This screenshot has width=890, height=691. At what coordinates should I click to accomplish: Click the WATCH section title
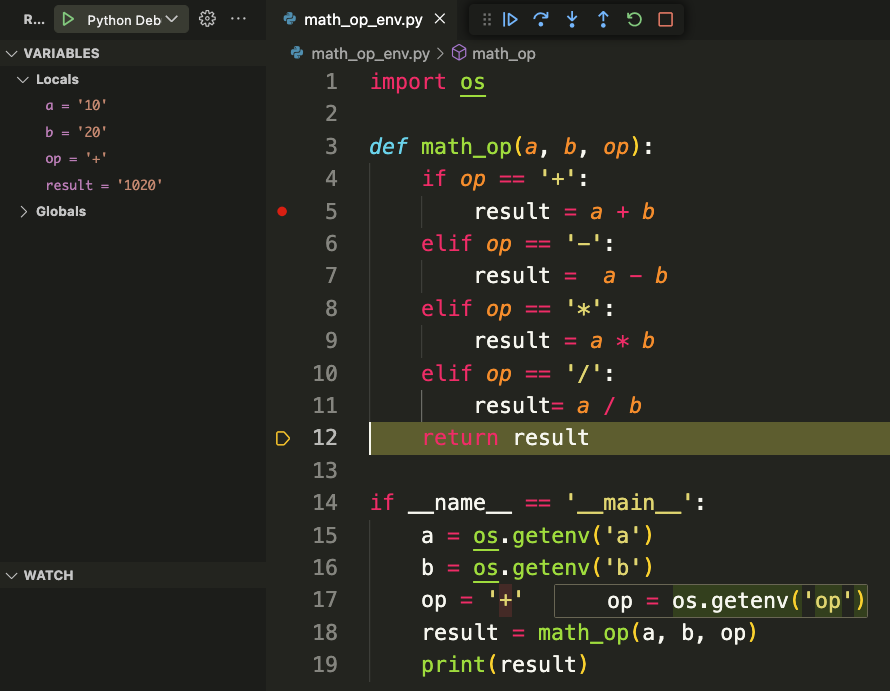tap(48, 575)
